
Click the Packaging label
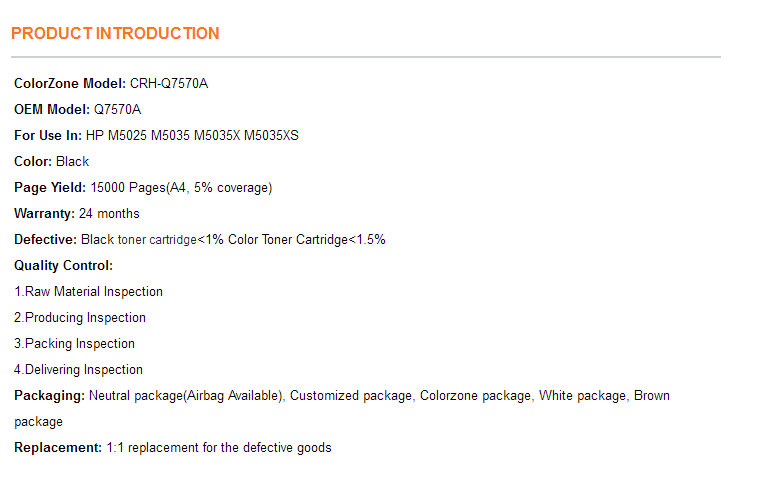tap(49, 396)
